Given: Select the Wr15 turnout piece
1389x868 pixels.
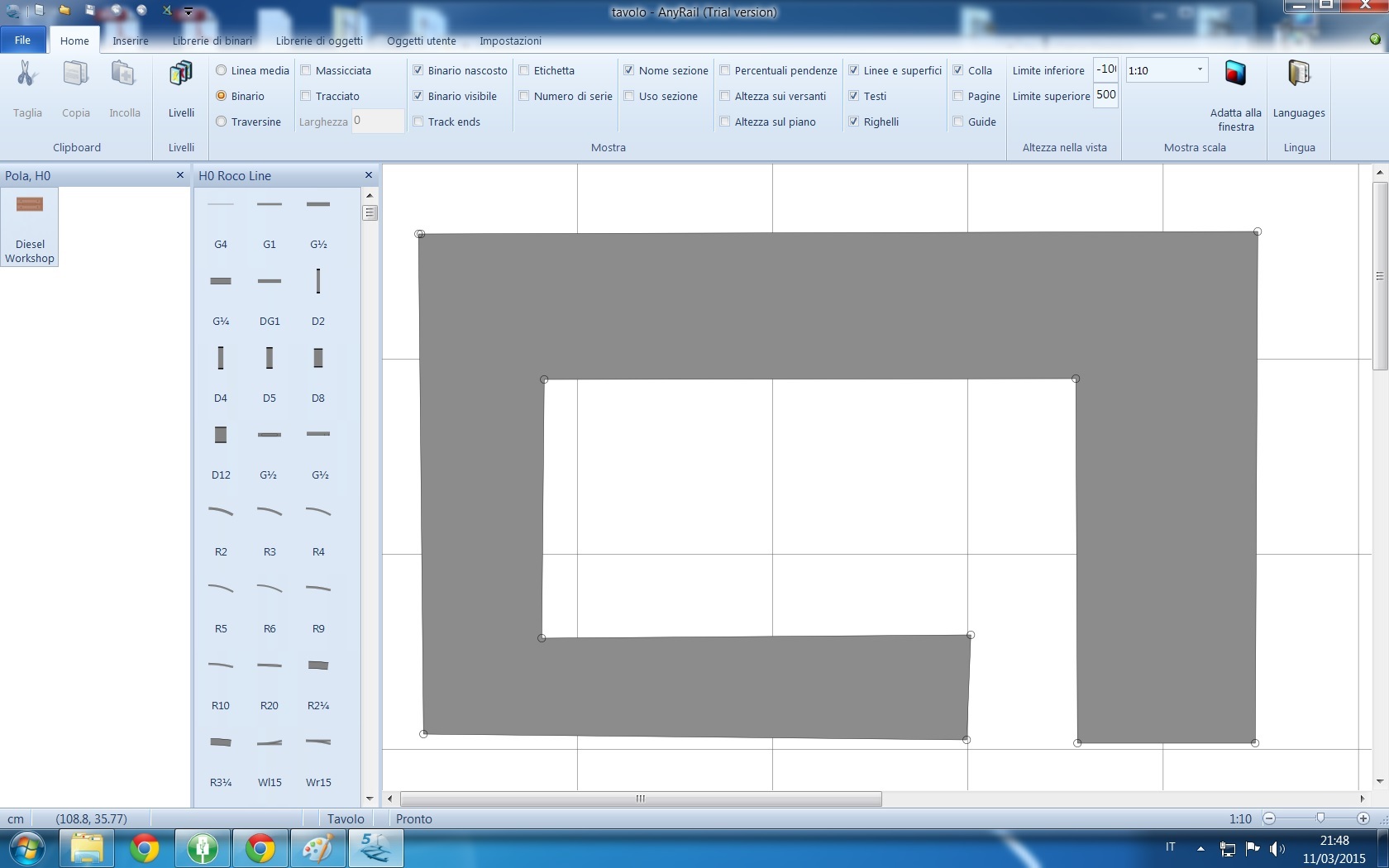Looking at the screenshot, I should coord(318,760).
